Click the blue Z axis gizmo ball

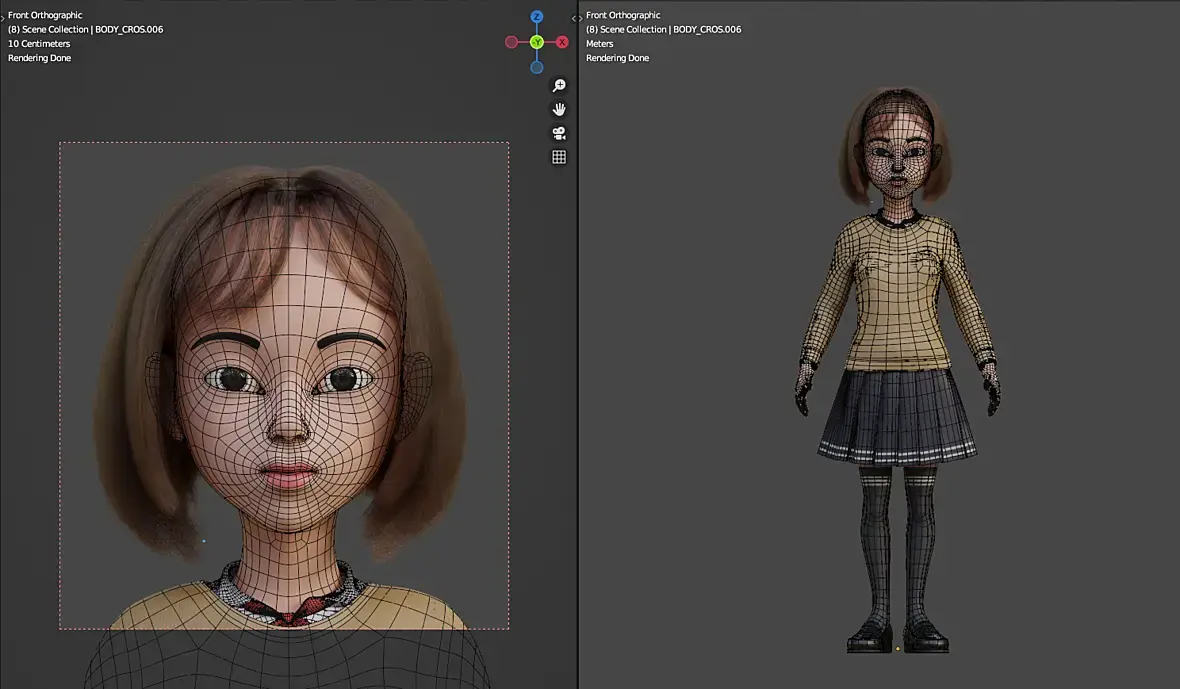point(537,17)
